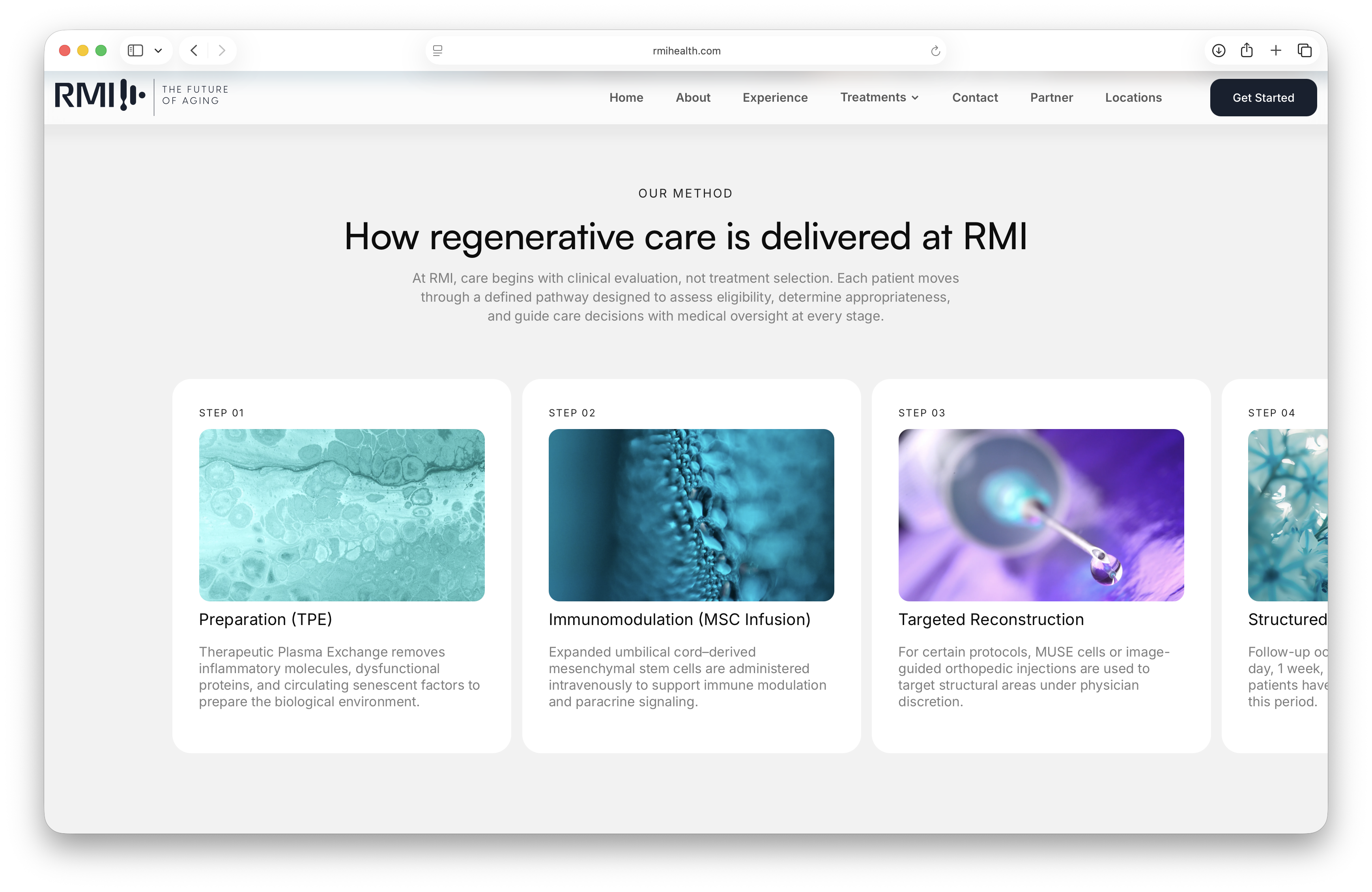Select the 'Preparation (TPE)' heading

(265, 620)
